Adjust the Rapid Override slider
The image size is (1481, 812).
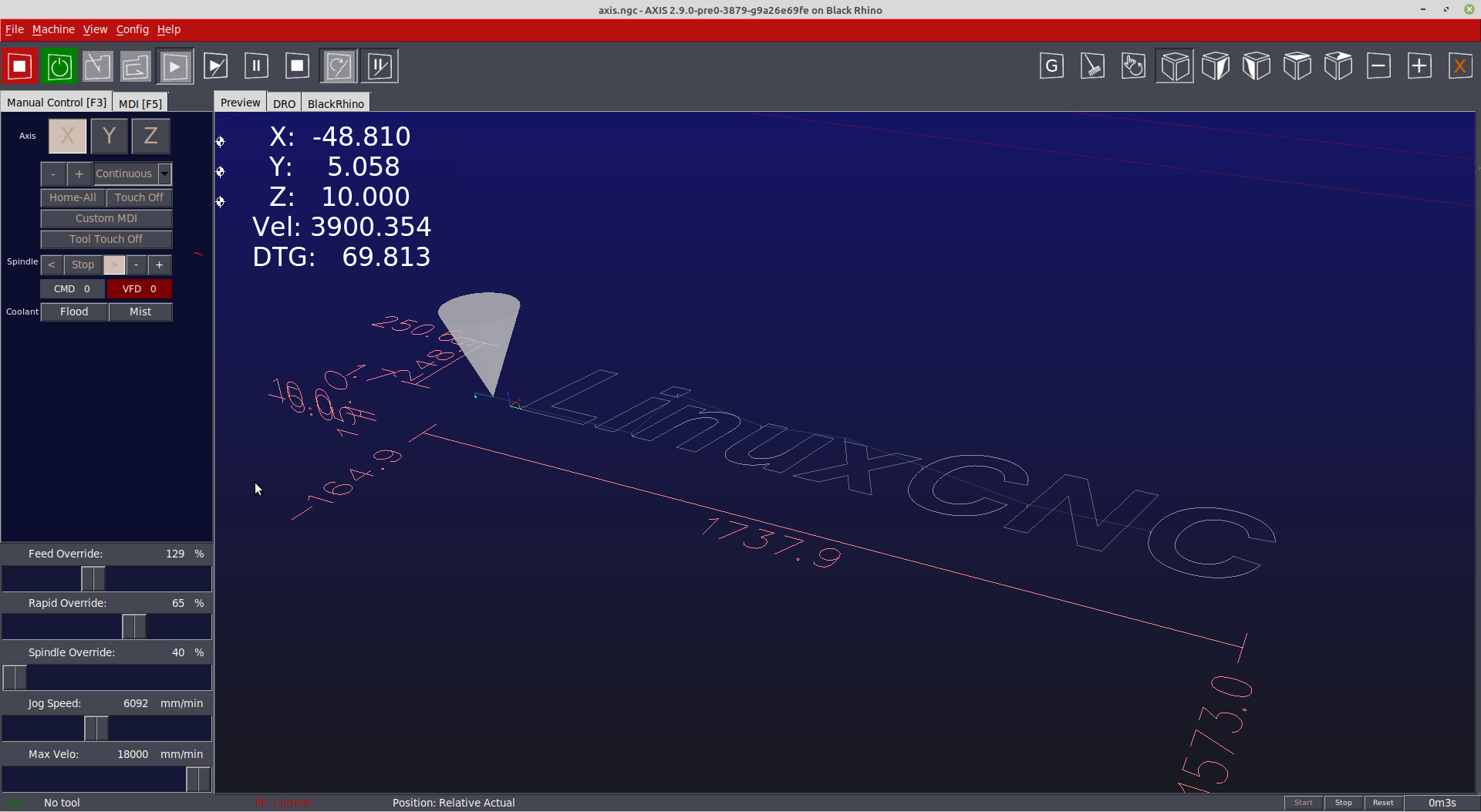106,627
